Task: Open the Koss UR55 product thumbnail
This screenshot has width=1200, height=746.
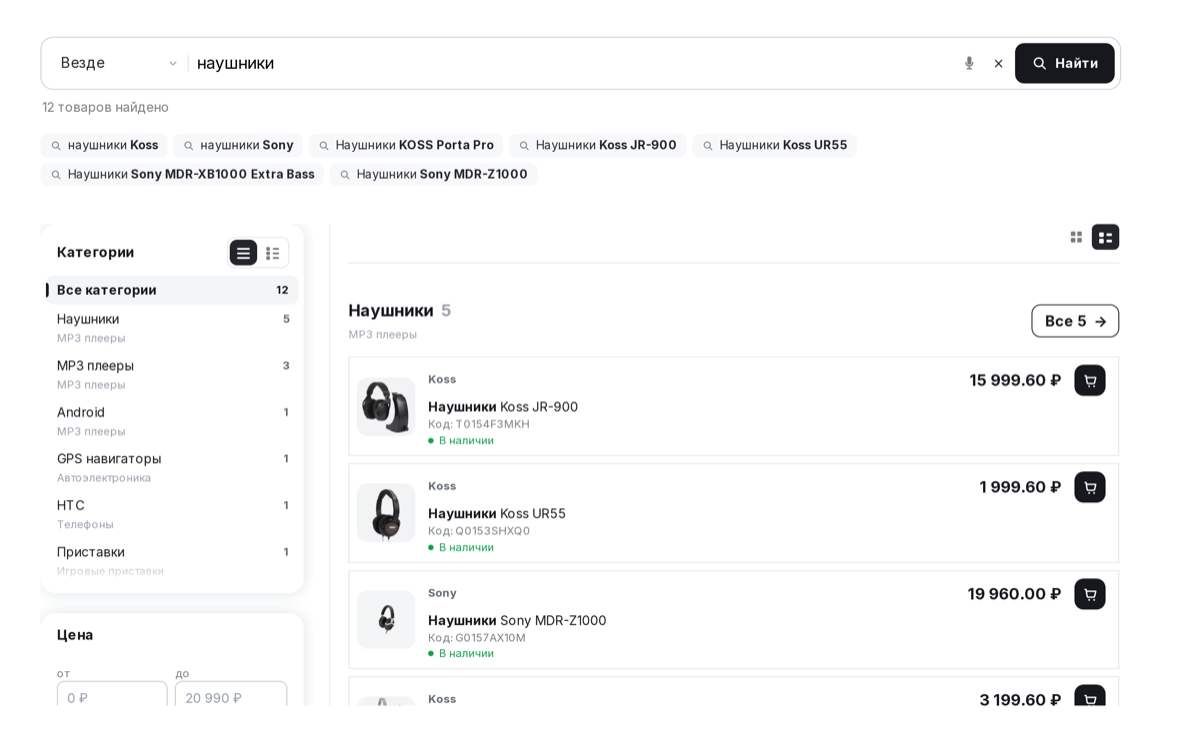Action: coord(386,513)
